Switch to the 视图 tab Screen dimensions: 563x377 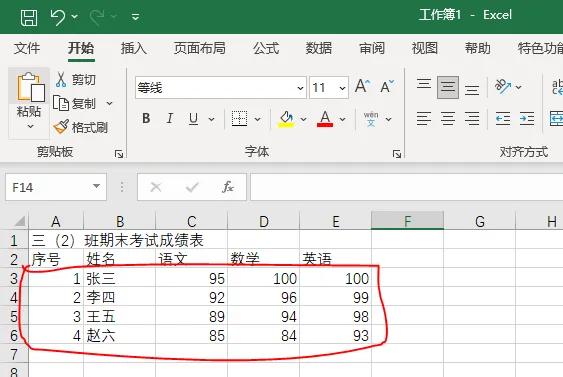(424, 48)
